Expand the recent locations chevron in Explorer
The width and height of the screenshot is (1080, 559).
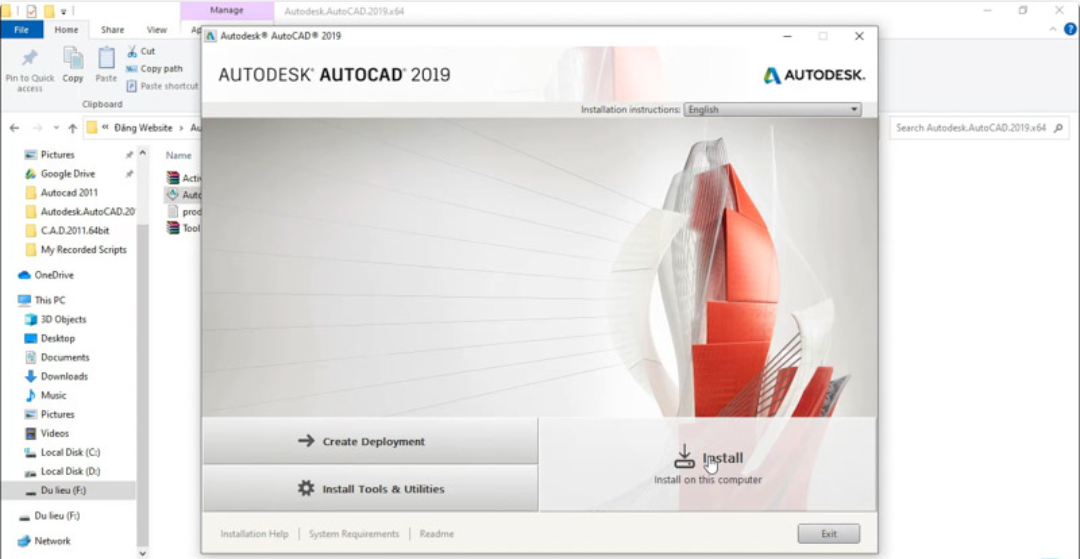(x=55, y=128)
